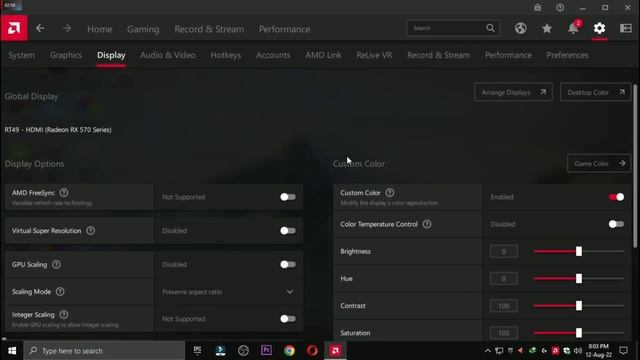The height and width of the screenshot is (360, 640).
Task: Switch to Graphics settings tab
Action: tap(66, 55)
